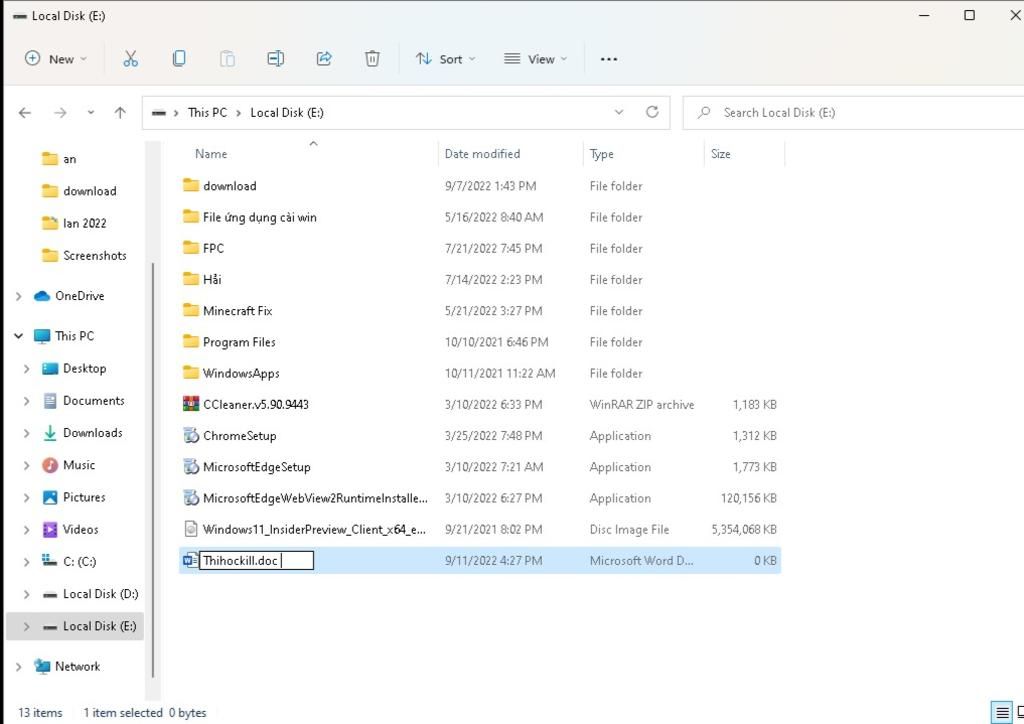The width and height of the screenshot is (1024, 724).
Task: Select the Program Files folder row
Action: coord(480,342)
